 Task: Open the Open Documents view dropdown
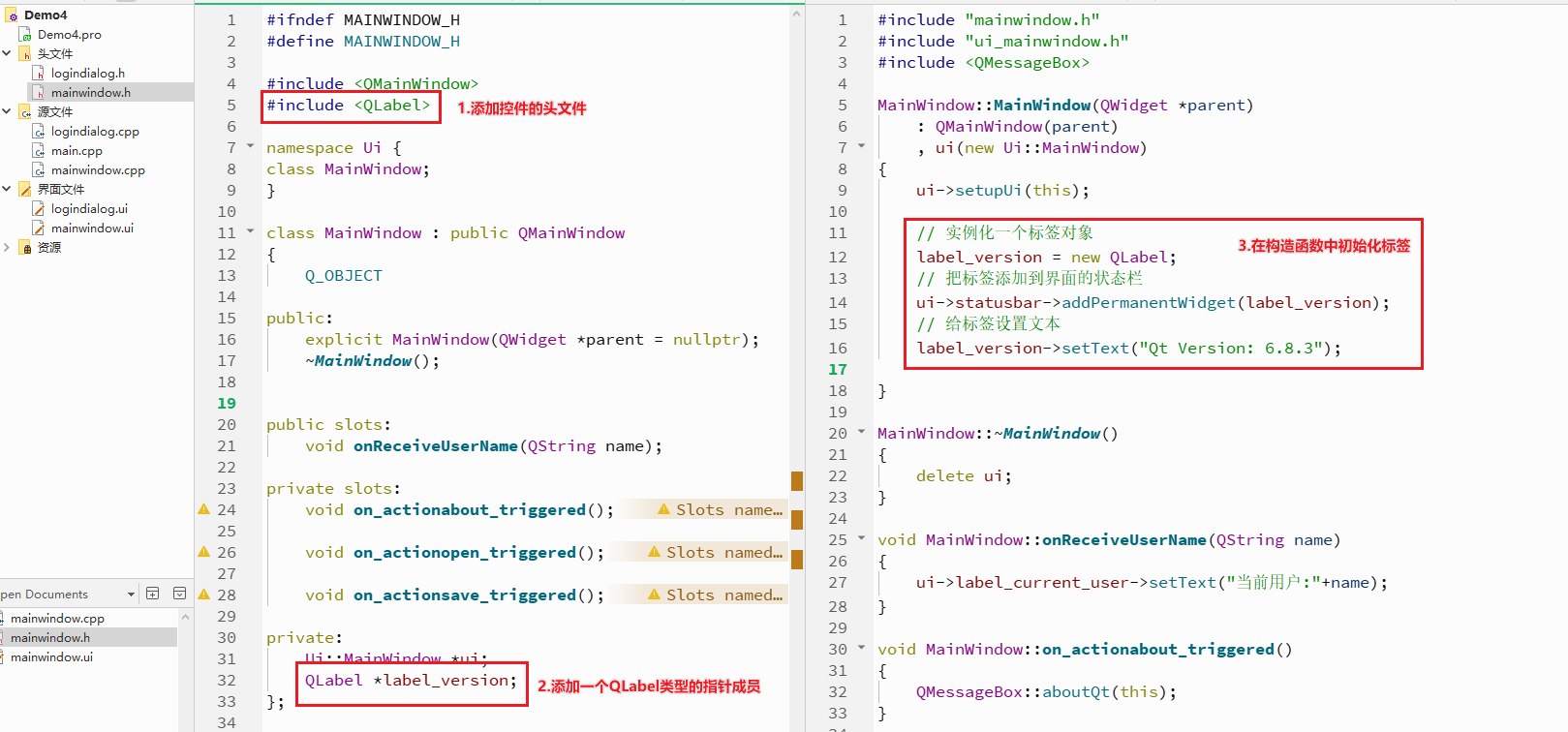tap(131, 595)
